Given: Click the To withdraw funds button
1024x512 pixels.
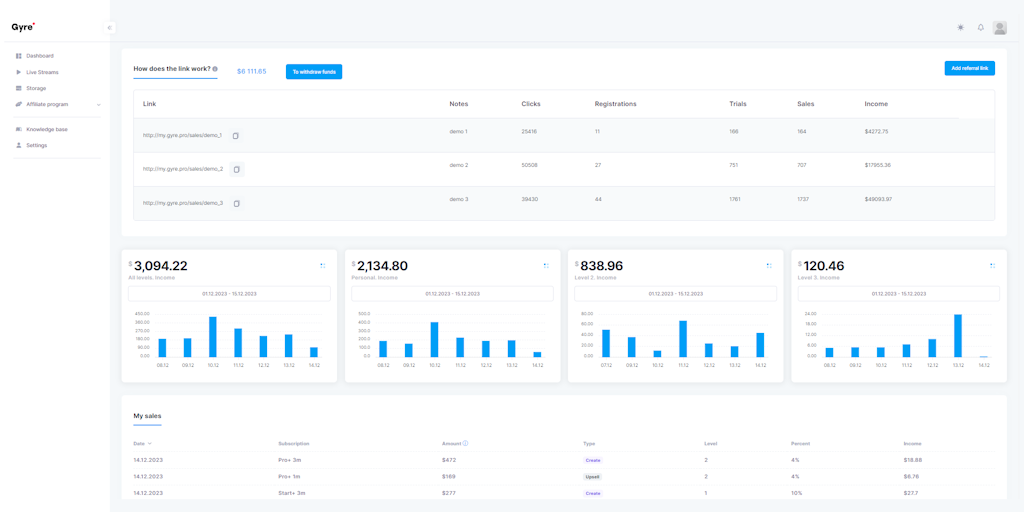Looking at the screenshot, I should [313, 72].
